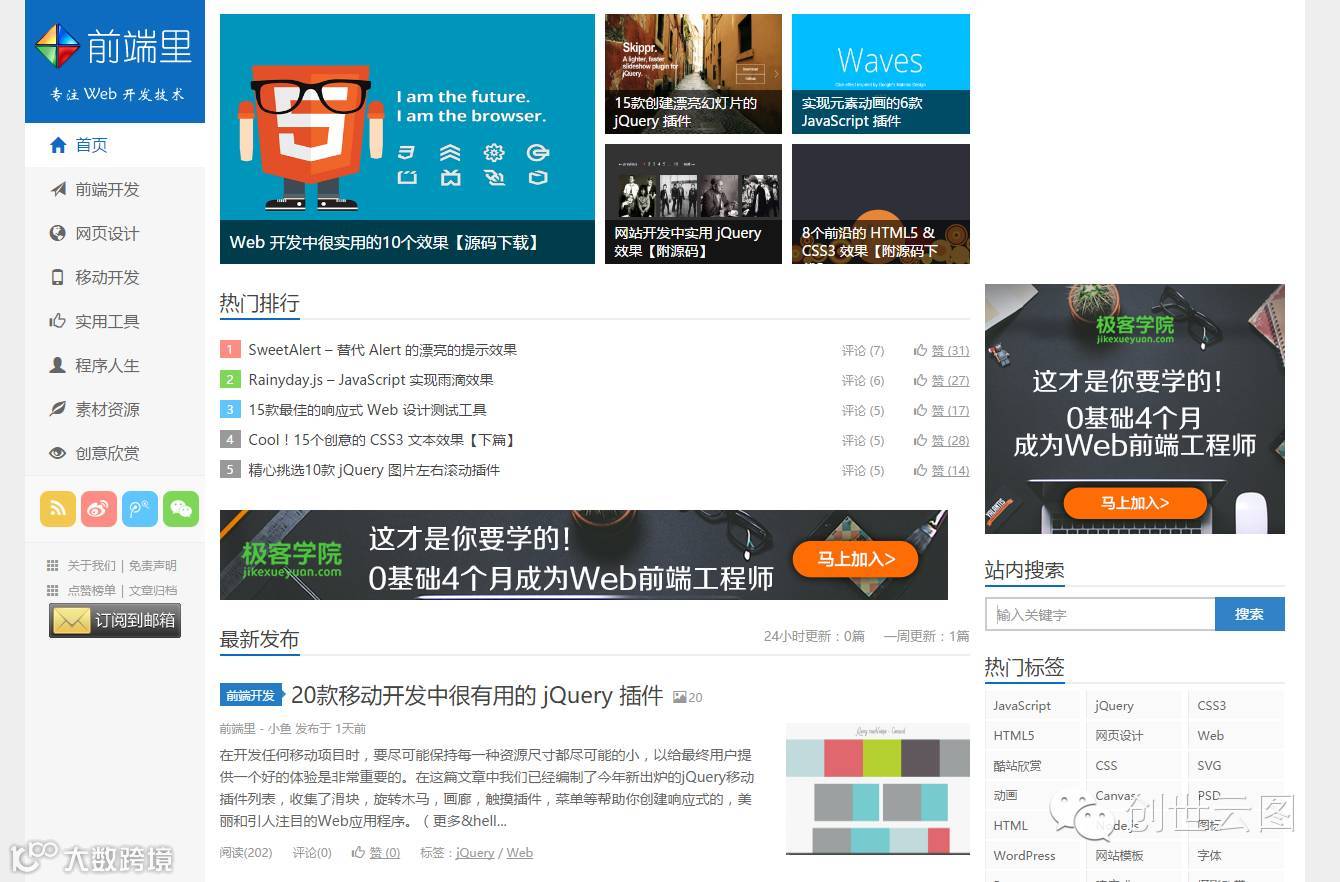Click the thumbs-up icon for 15款最佳的响应式 article
Image resolution: width=1340 pixels, height=882 pixels.
coord(920,410)
